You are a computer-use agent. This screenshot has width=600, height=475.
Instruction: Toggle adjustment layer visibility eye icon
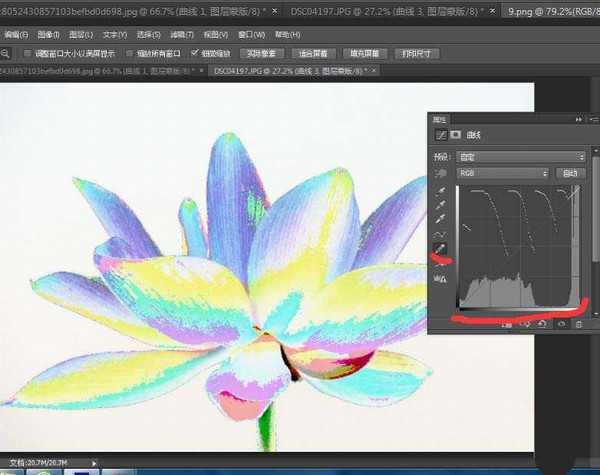point(560,325)
